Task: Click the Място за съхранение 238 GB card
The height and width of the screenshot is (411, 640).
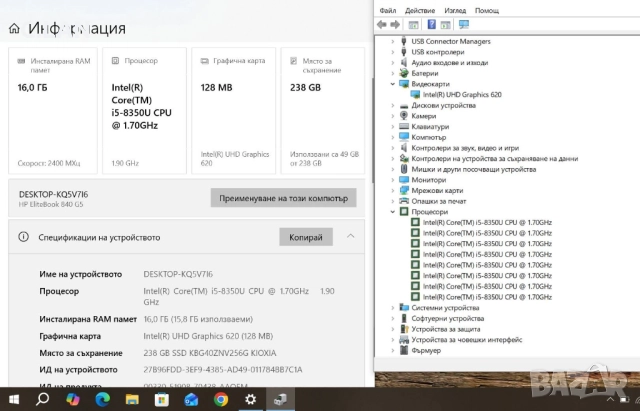Action: pyautogui.click(x=322, y=111)
